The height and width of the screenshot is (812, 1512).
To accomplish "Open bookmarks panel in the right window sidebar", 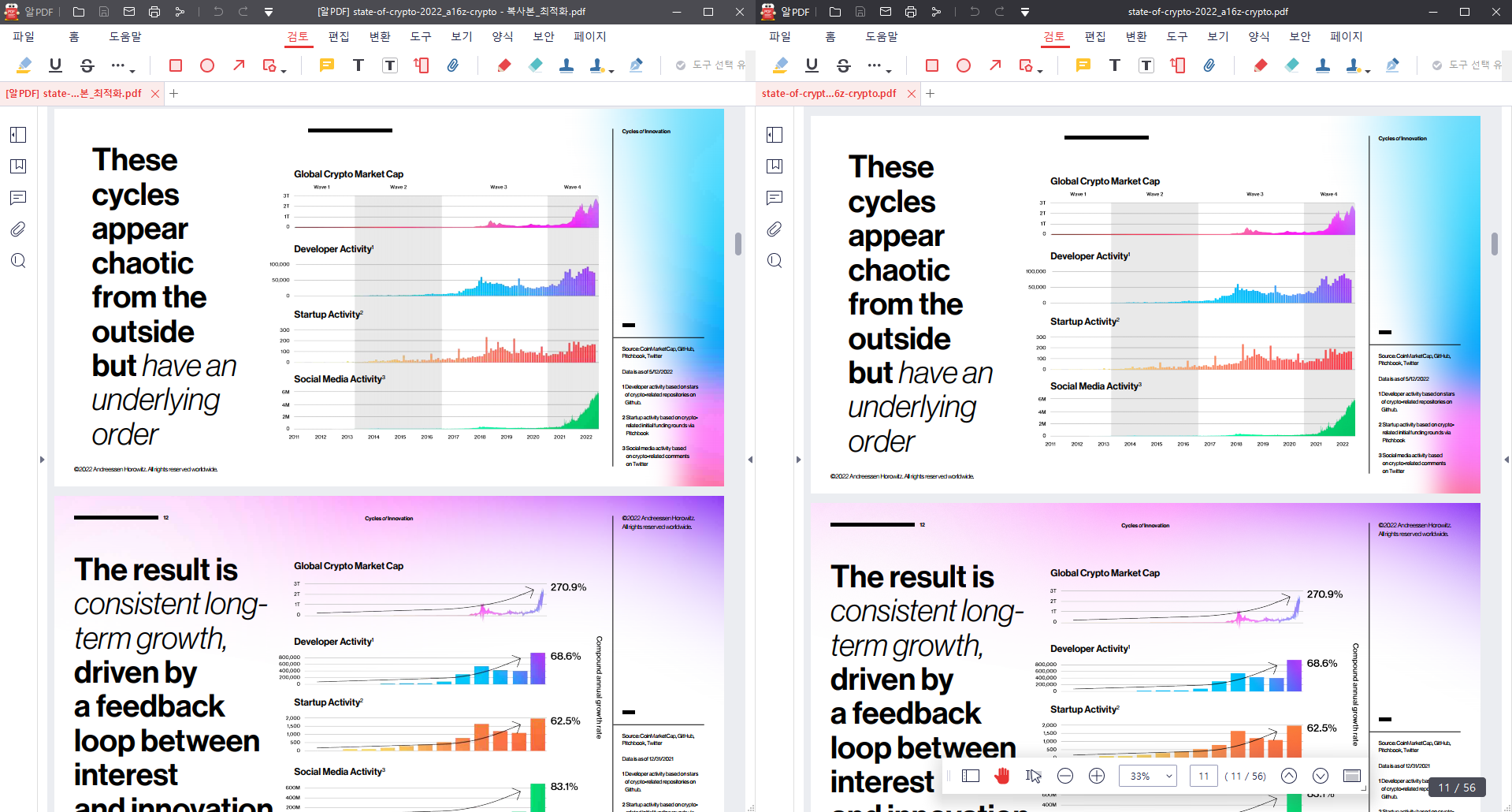I will pyautogui.click(x=775, y=166).
